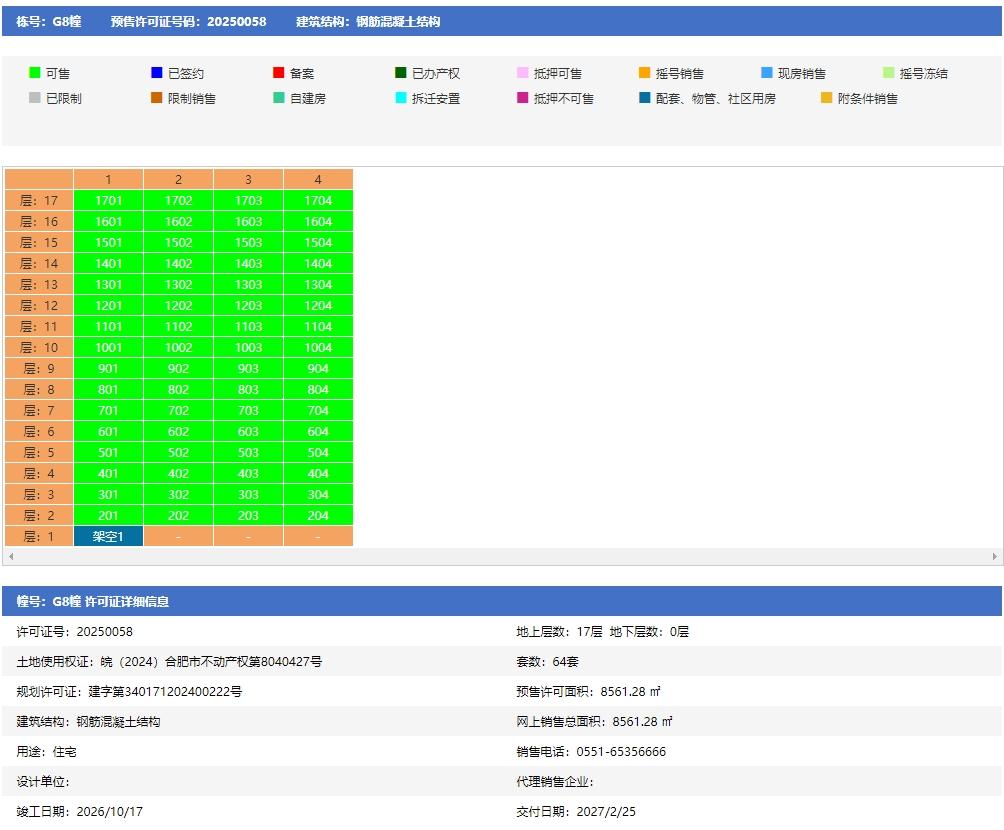Click the gray 已限制 legend swatch
Image resolution: width=1004 pixels, height=830 pixels.
(35, 97)
